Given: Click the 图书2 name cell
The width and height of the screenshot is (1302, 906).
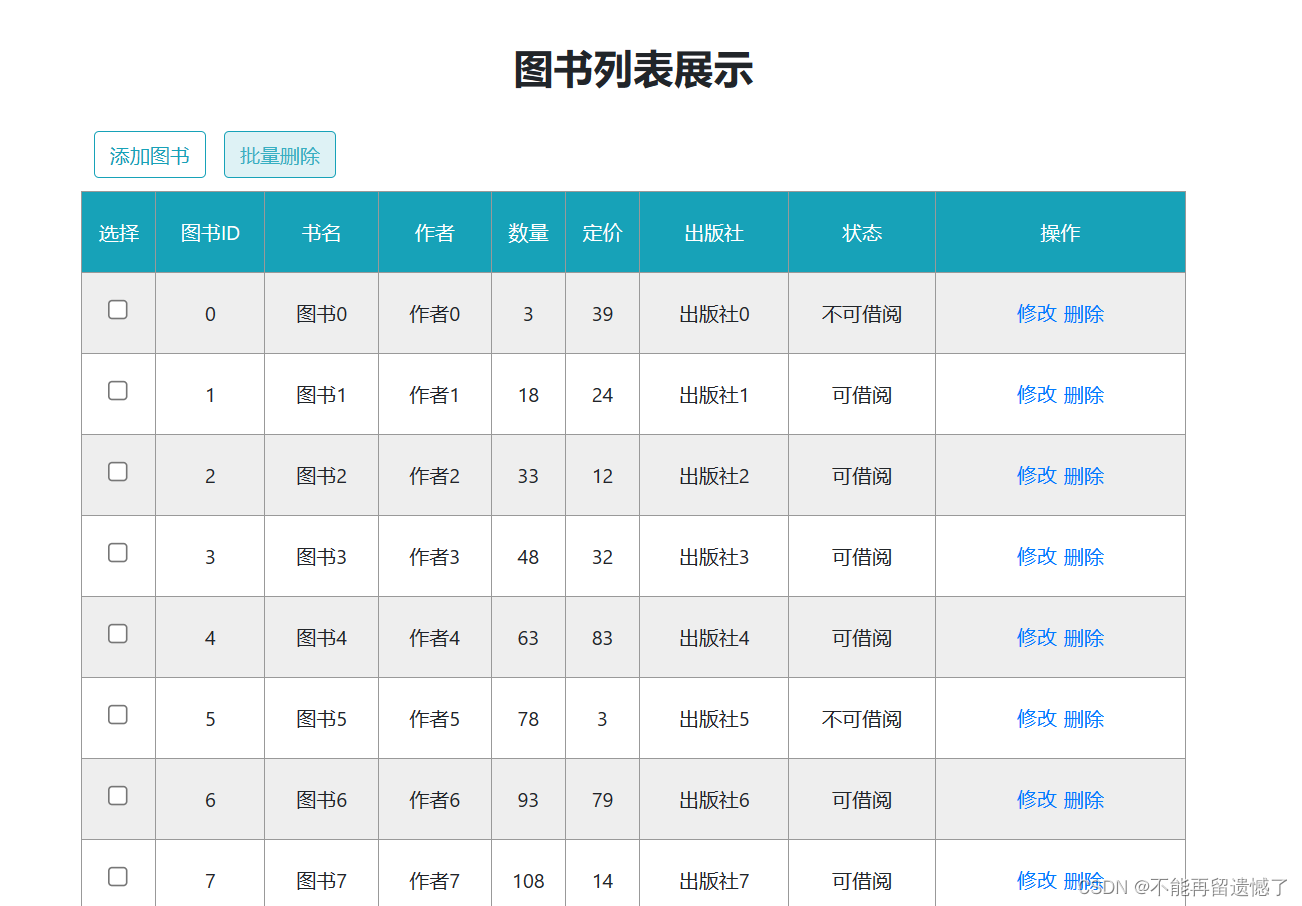Looking at the screenshot, I should point(322,476).
